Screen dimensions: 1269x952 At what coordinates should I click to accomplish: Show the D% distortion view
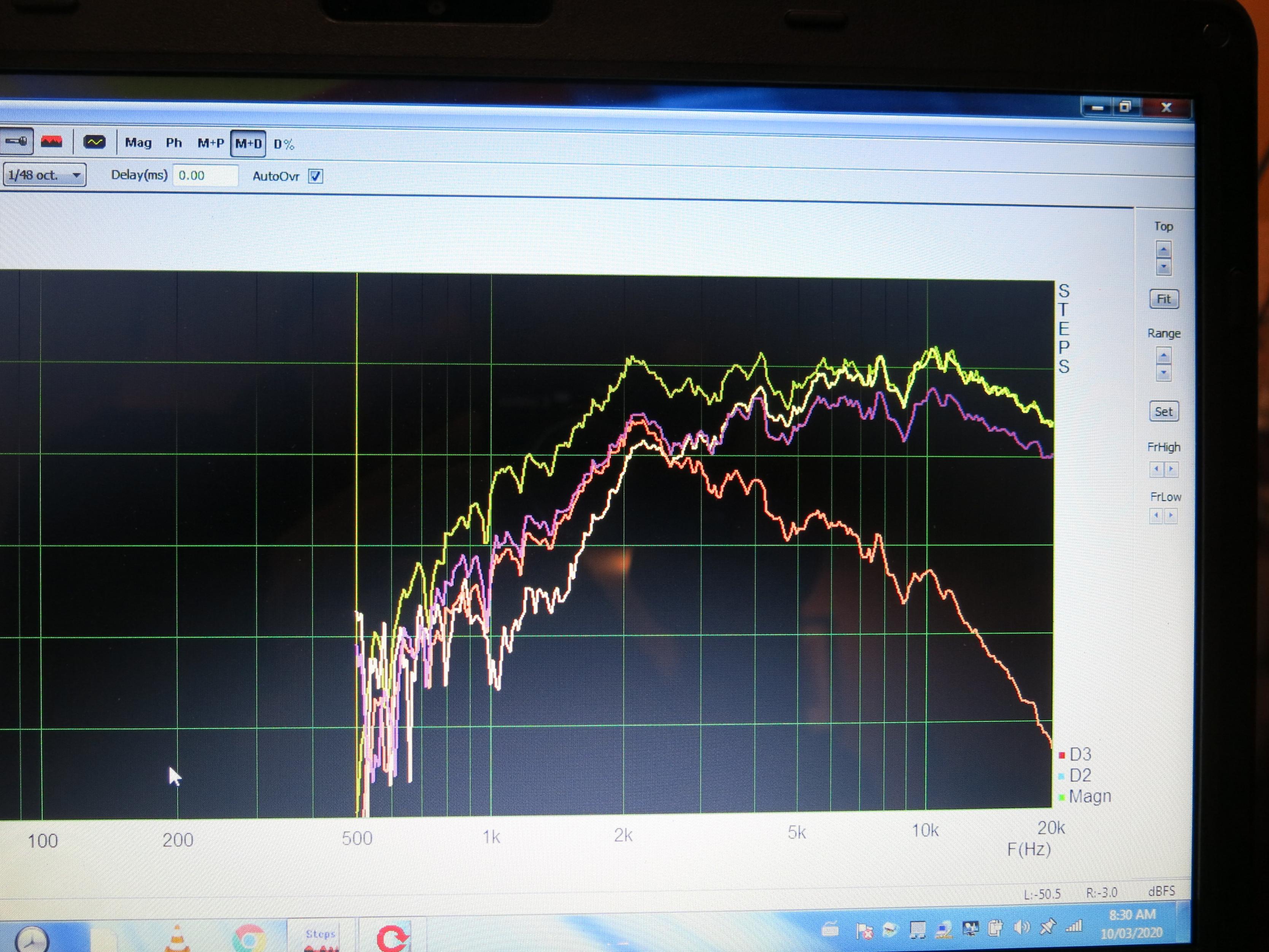click(x=284, y=145)
